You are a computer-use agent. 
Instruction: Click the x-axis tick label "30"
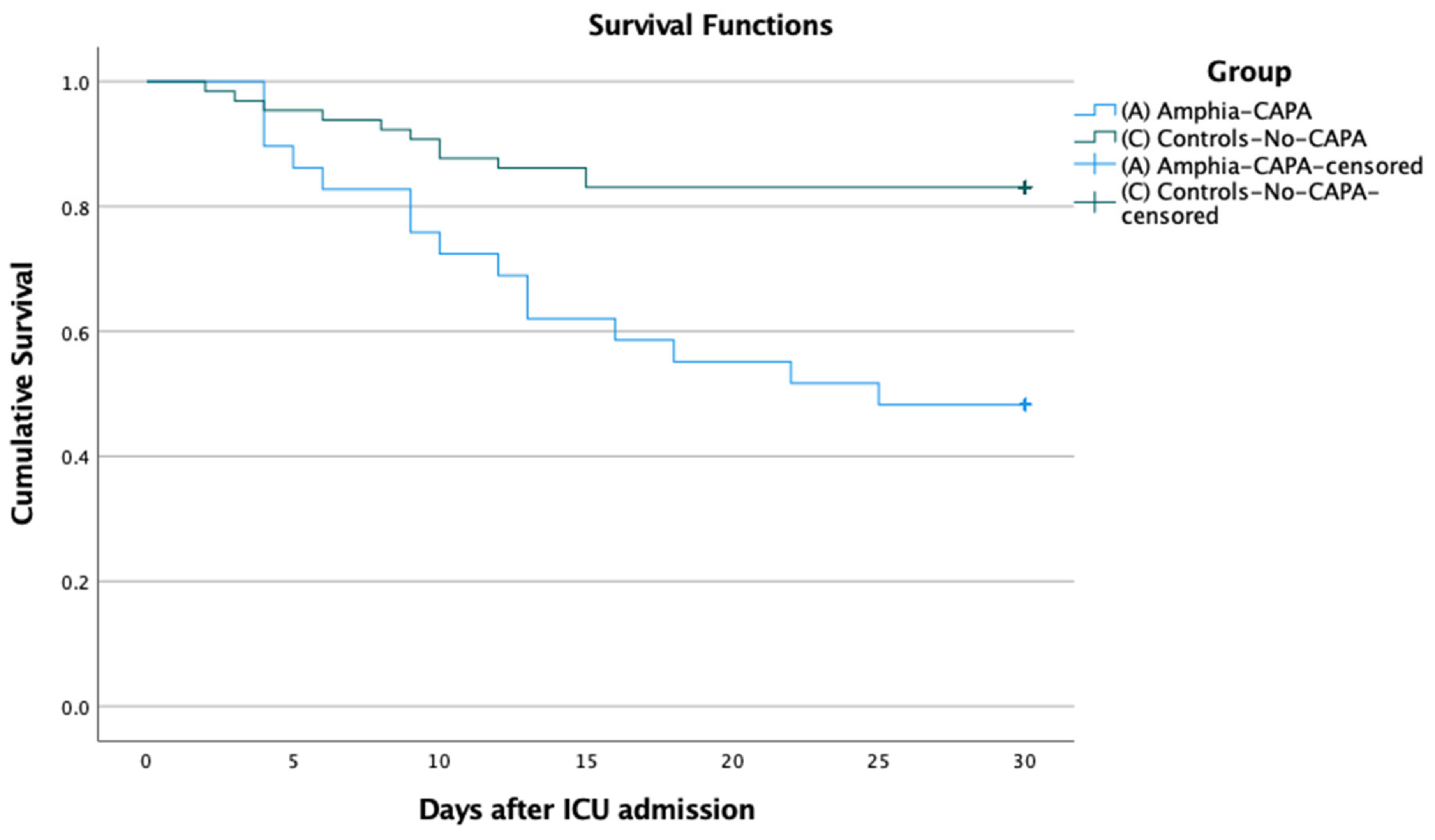[x=1024, y=761]
